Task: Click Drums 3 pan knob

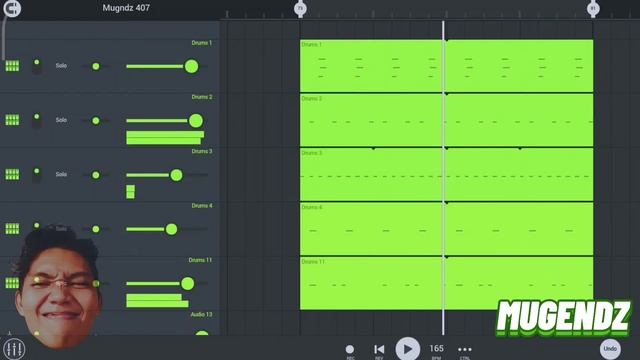Action: point(96,175)
